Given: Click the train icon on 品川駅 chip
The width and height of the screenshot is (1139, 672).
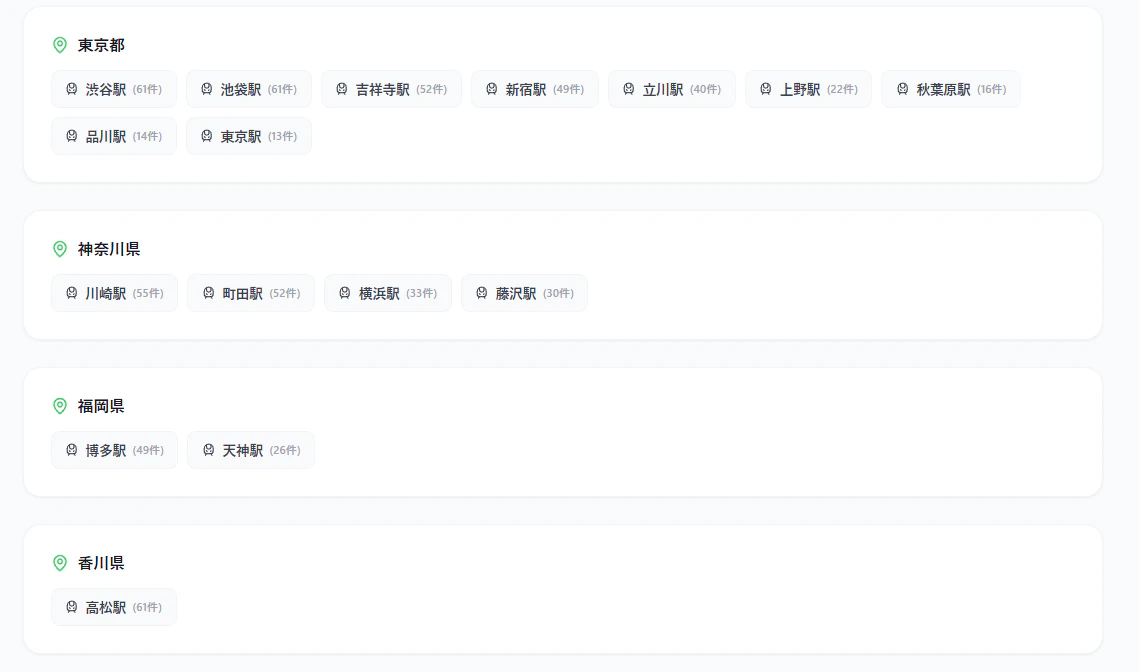Looking at the screenshot, I should point(72,136).
